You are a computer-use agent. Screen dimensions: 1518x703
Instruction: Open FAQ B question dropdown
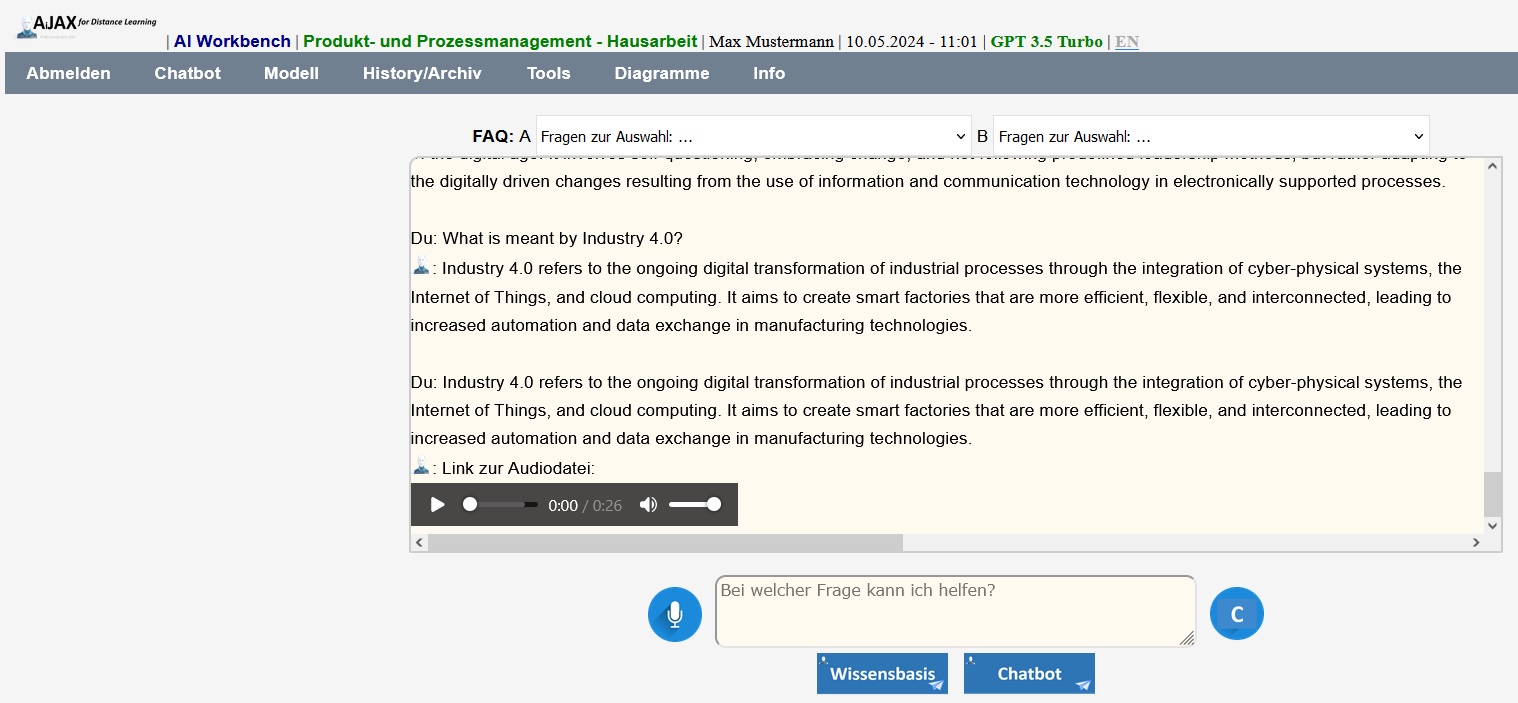pyautogui.click(x=1210, y=136)
